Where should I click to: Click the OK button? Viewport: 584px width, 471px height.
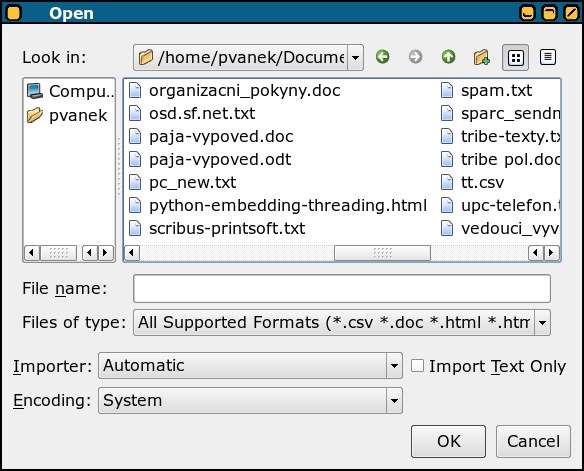[448, 442]
